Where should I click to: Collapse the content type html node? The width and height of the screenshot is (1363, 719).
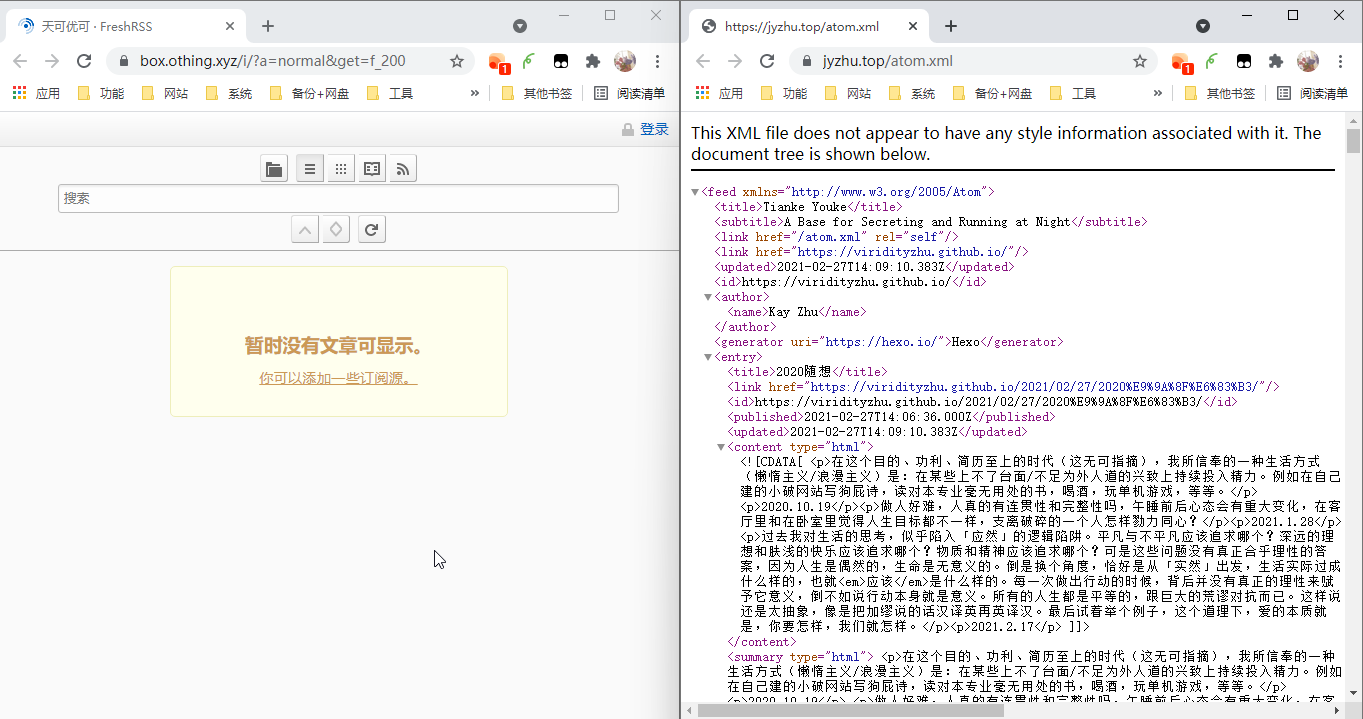click(721, 447)
